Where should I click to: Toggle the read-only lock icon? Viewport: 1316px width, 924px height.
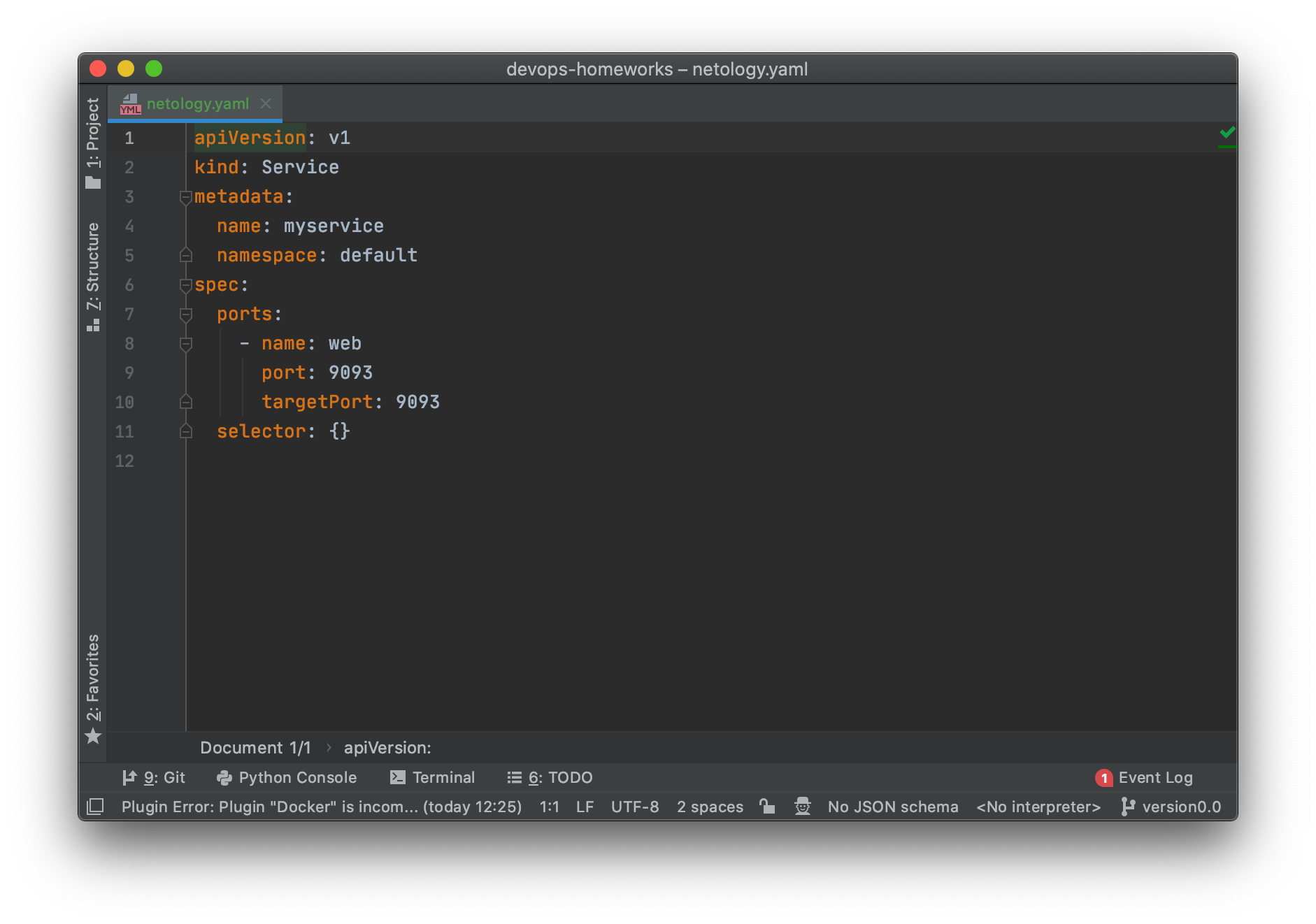767,806
